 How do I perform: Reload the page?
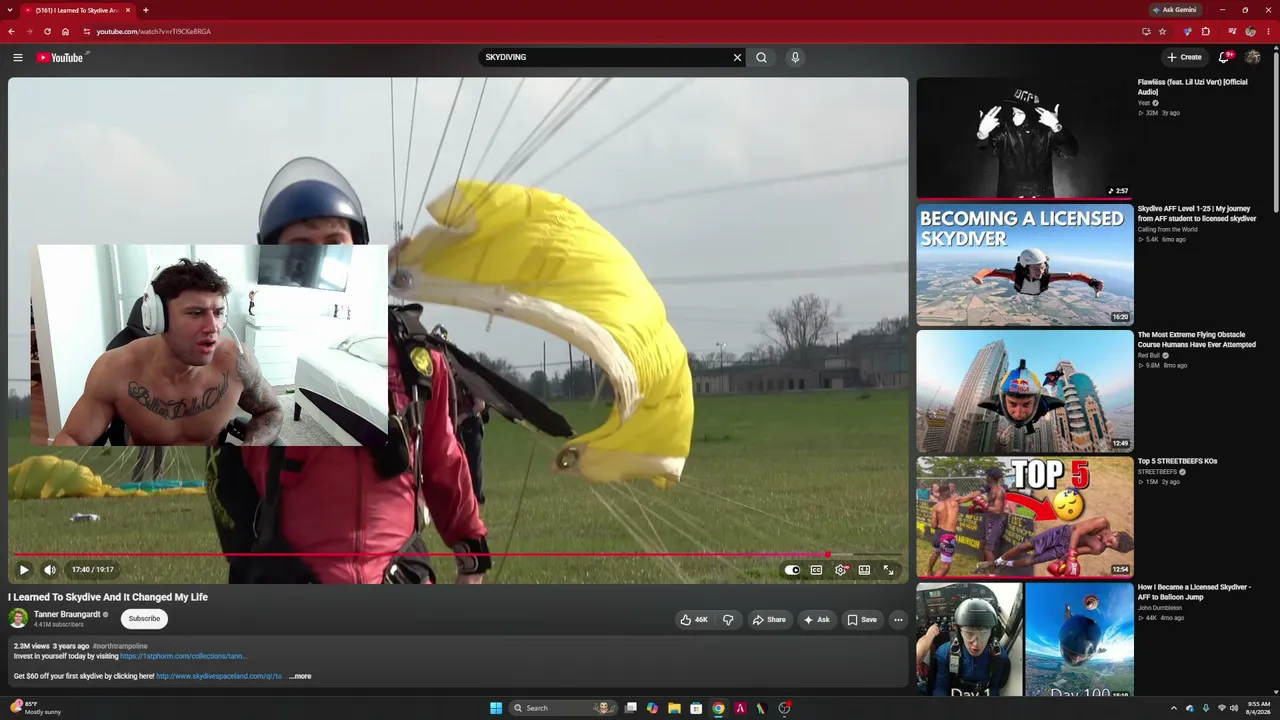point(47,31)
